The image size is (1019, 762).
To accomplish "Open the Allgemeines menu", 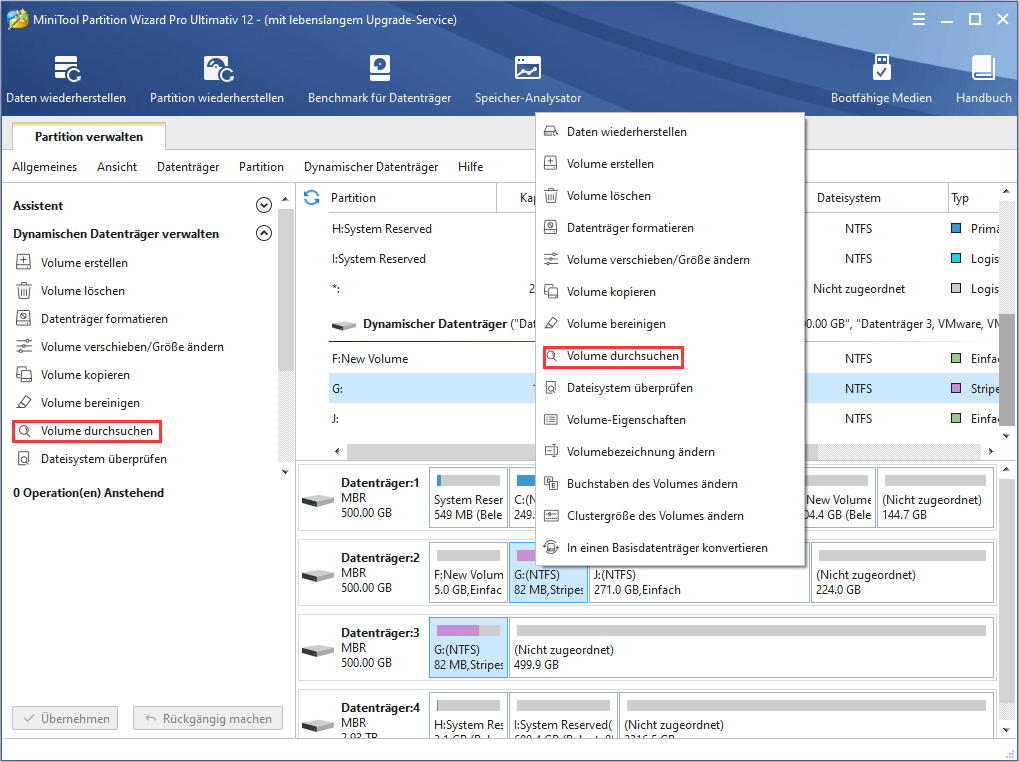I will (x=44, y=167).
